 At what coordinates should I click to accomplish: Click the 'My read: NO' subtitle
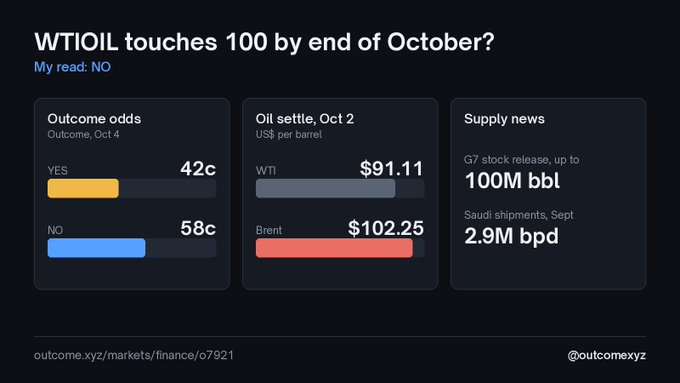click(x=72, y=67)
